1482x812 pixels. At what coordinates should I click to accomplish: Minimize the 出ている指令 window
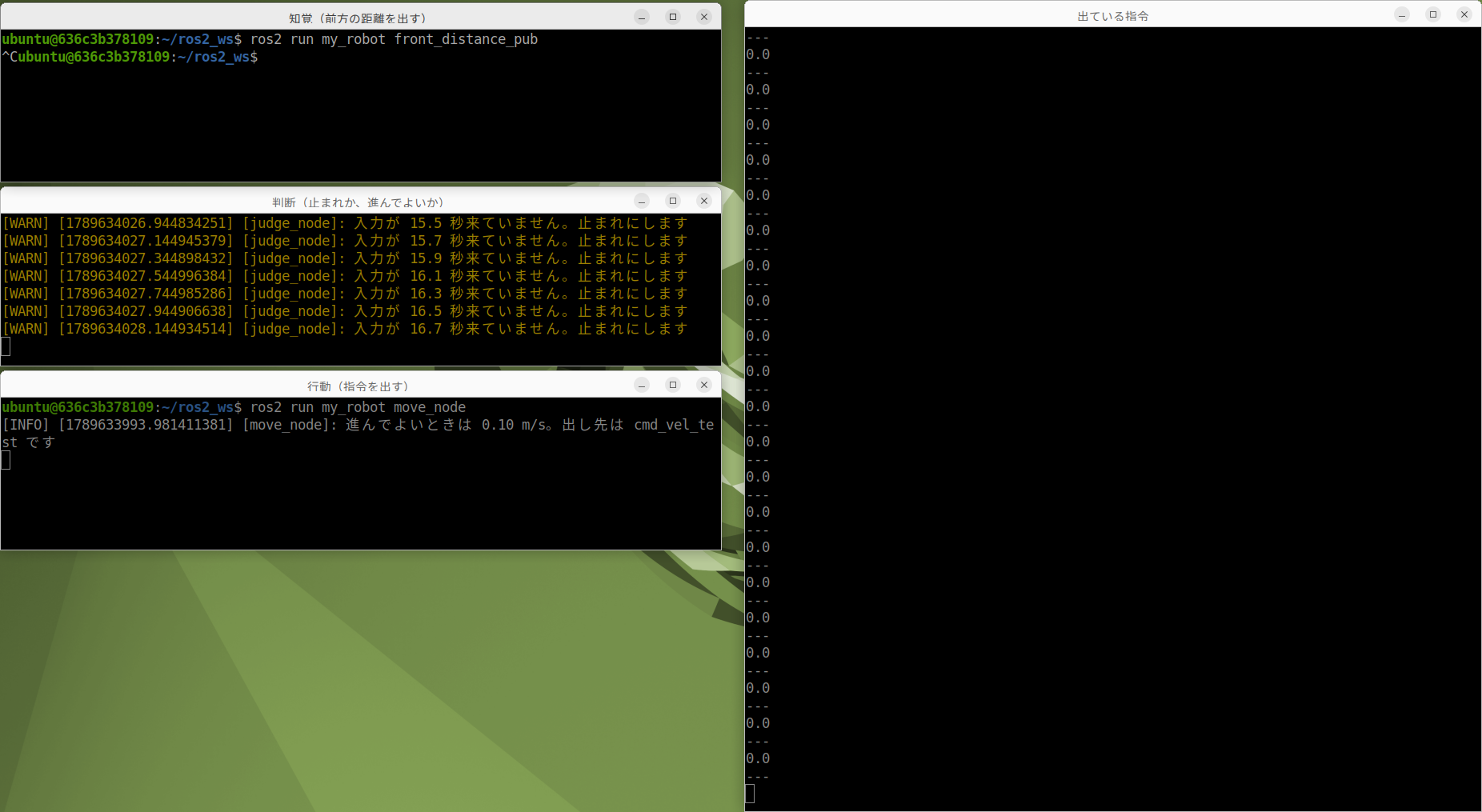[x=1402, y=14]
